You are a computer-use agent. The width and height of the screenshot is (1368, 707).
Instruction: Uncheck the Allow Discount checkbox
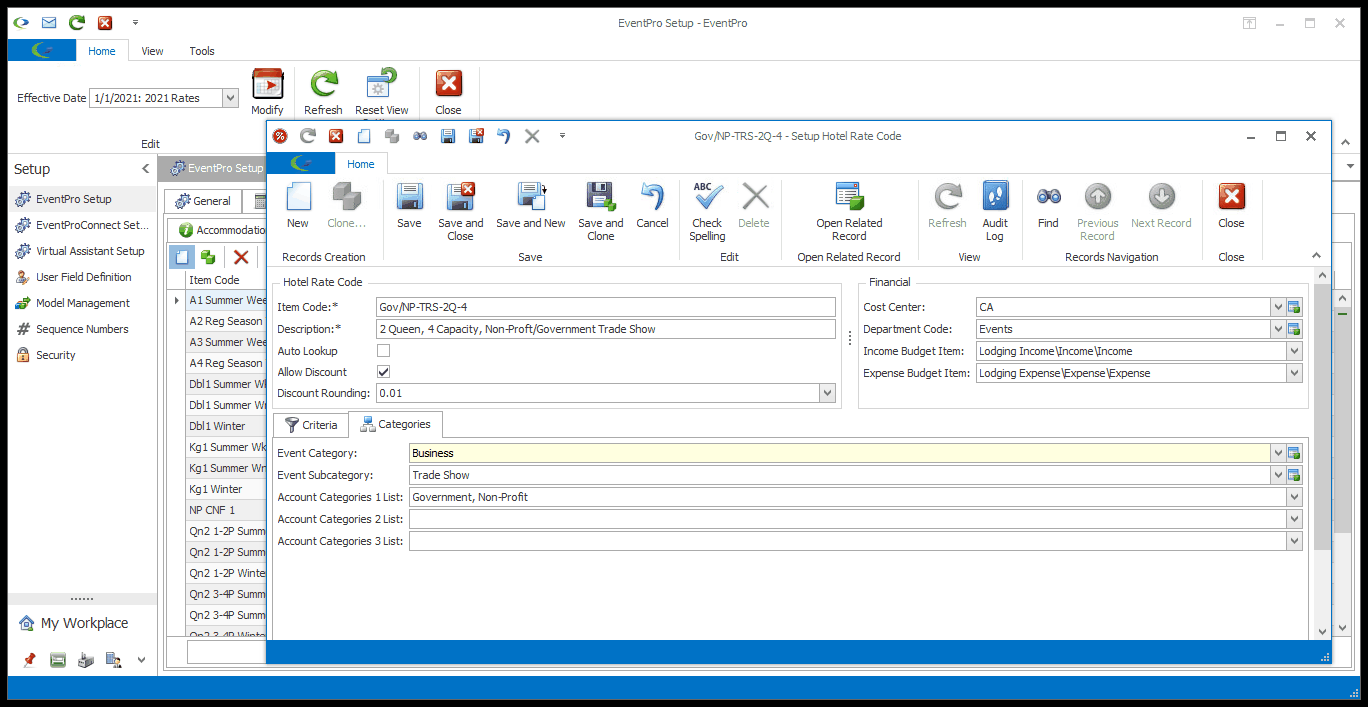coord(383,372)
